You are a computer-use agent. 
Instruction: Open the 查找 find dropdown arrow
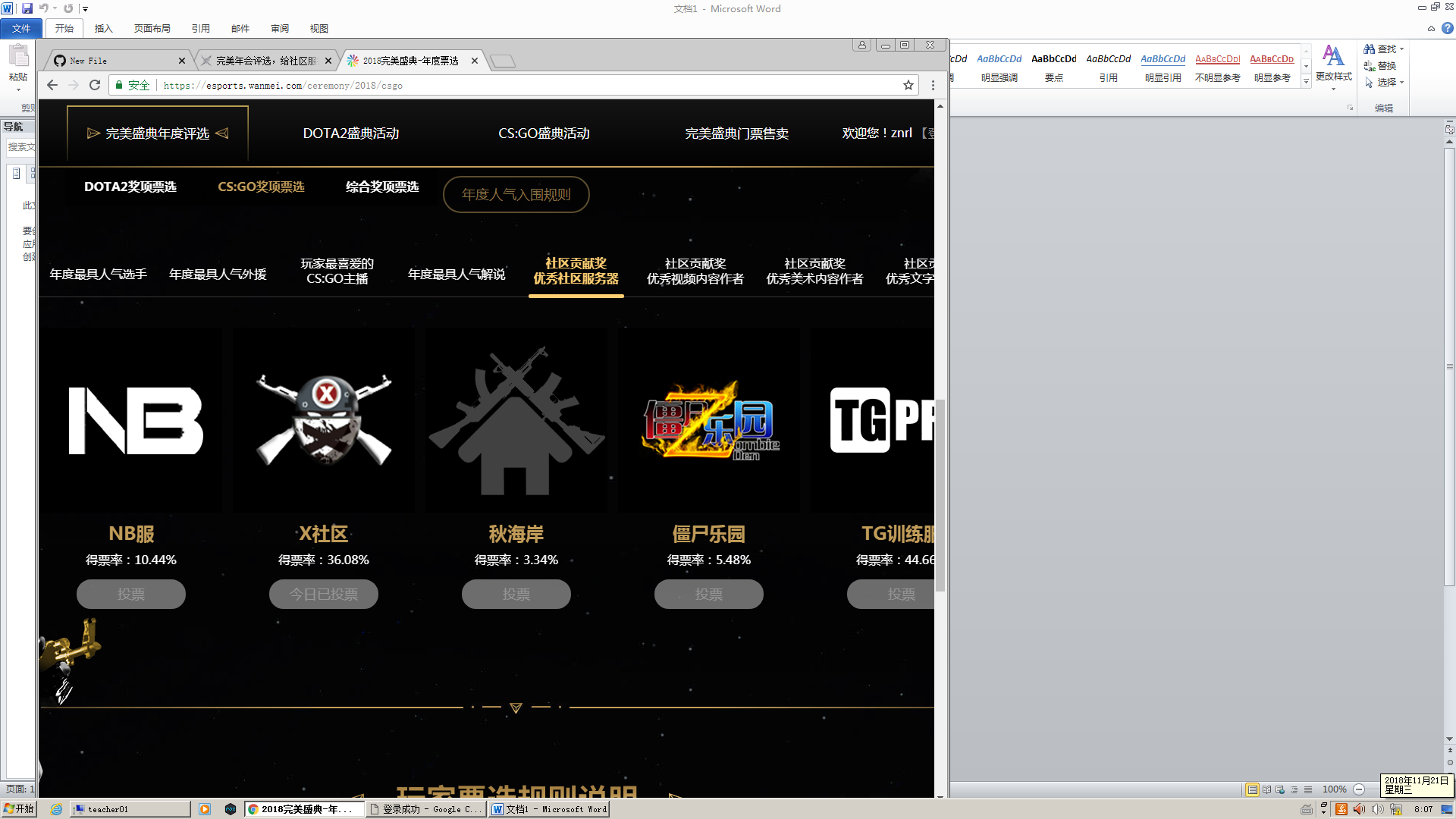coord(1401,49)
